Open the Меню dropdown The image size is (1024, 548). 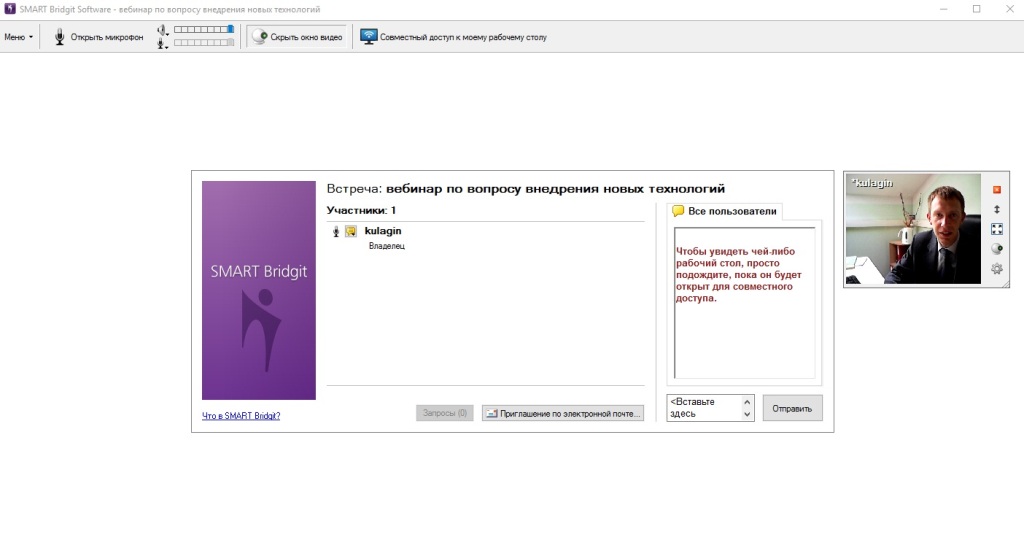[18, 37]
